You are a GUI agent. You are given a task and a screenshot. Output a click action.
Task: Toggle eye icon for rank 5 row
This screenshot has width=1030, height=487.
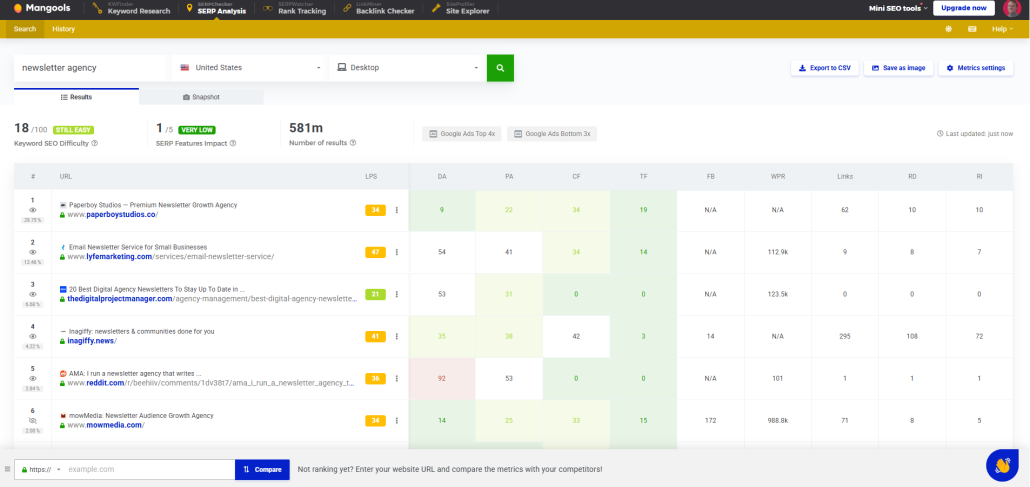coord(33,378)
